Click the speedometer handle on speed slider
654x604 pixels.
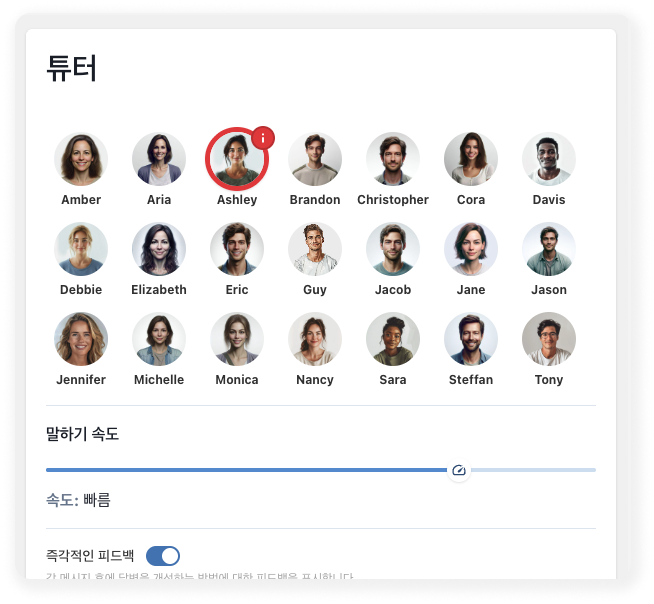(x=459, y=470)
